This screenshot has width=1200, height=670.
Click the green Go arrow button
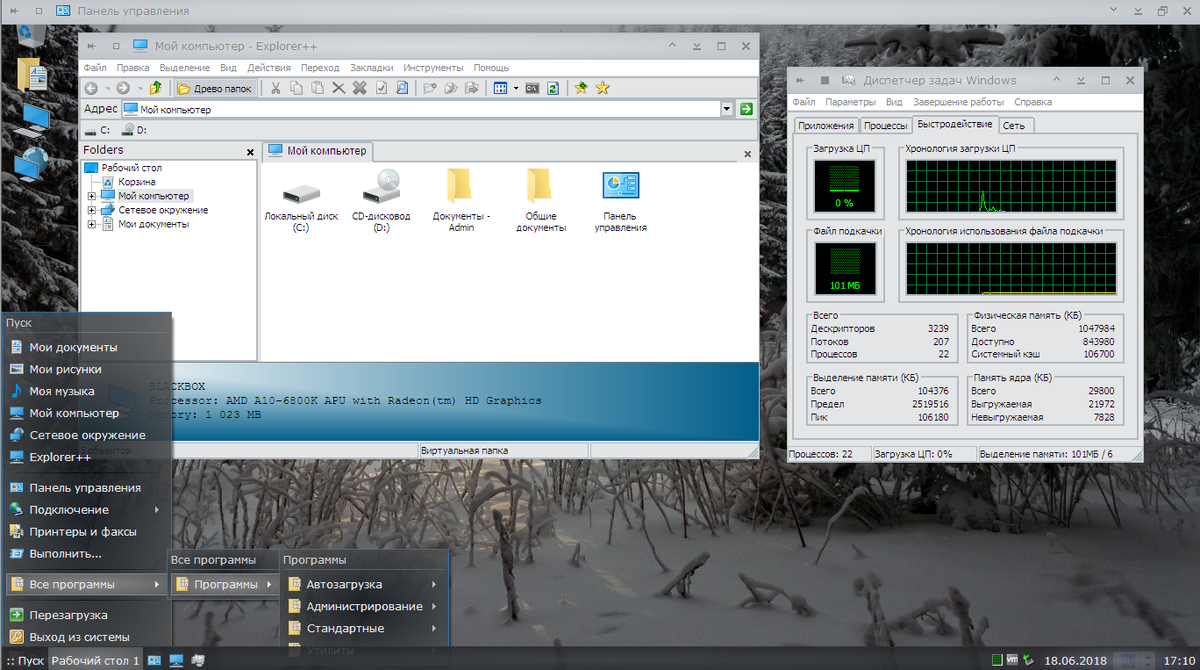click(x=746, y=109)
